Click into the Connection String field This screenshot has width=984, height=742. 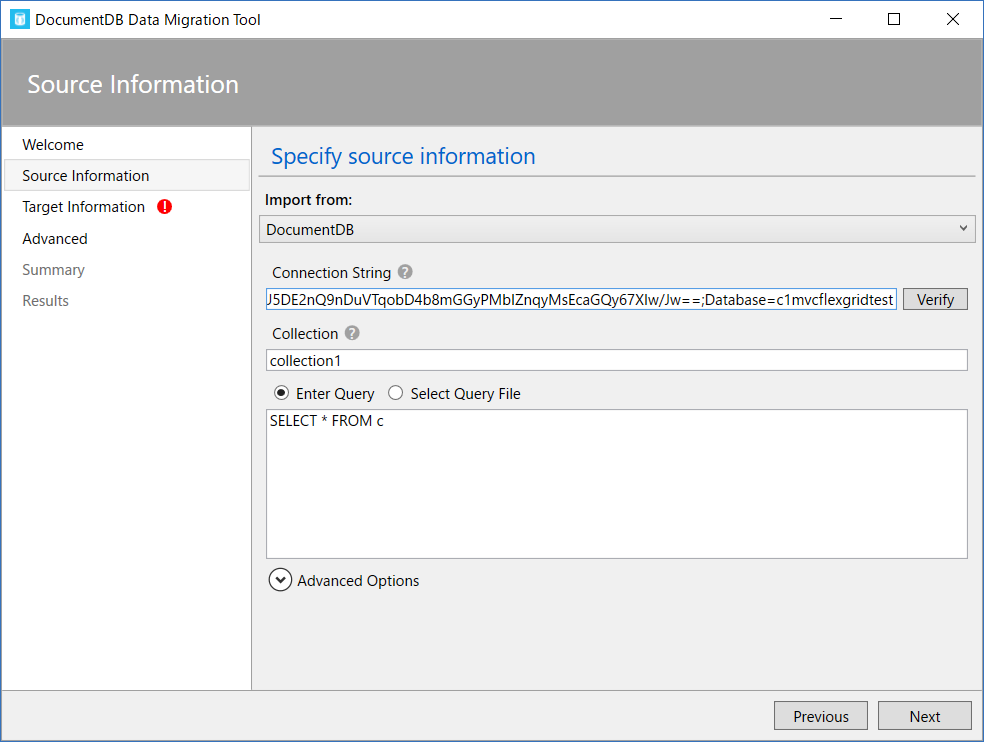click(581, 299)
